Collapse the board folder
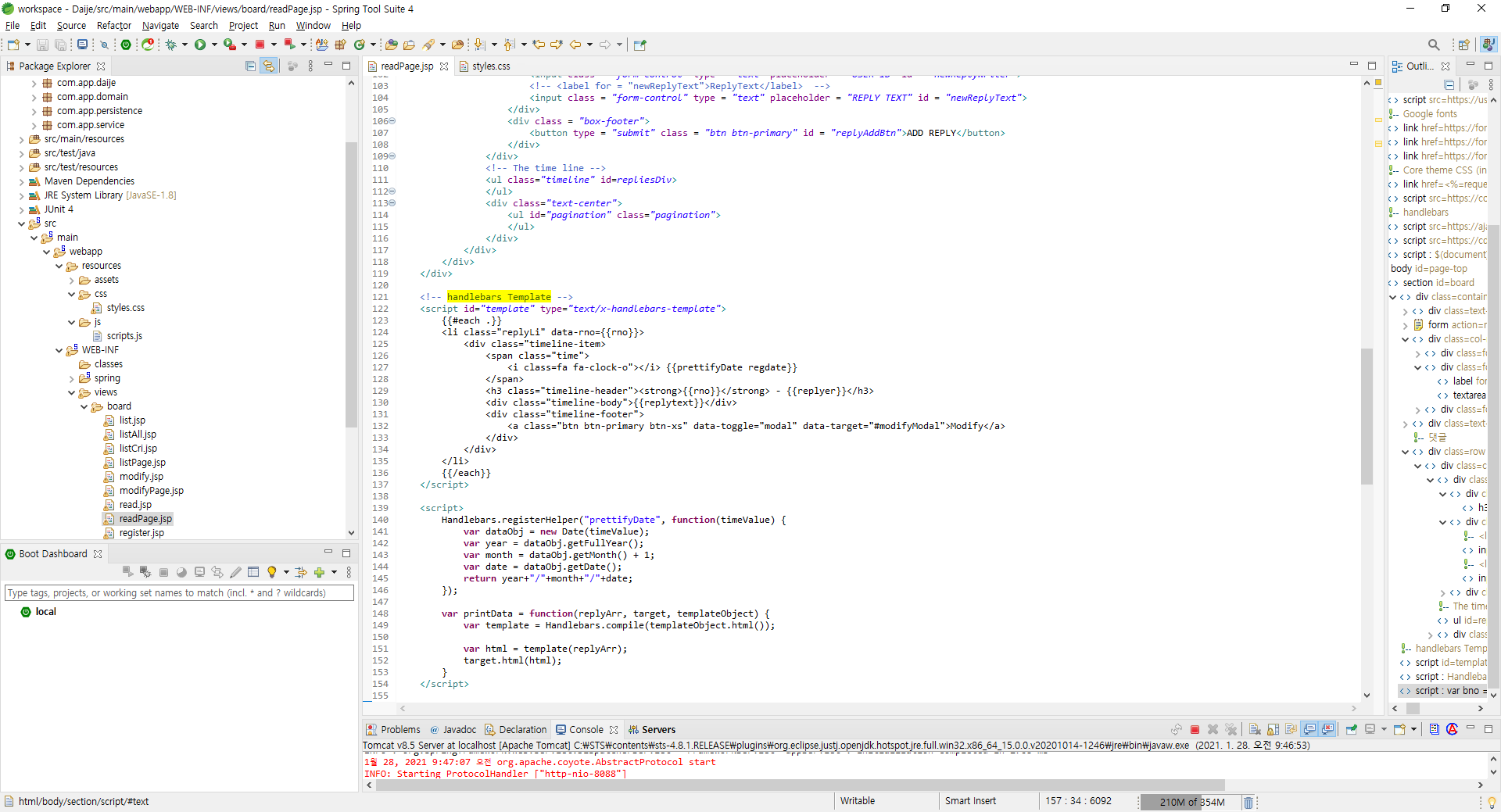This screenshot has height=812, width=1501. point(84,406)
